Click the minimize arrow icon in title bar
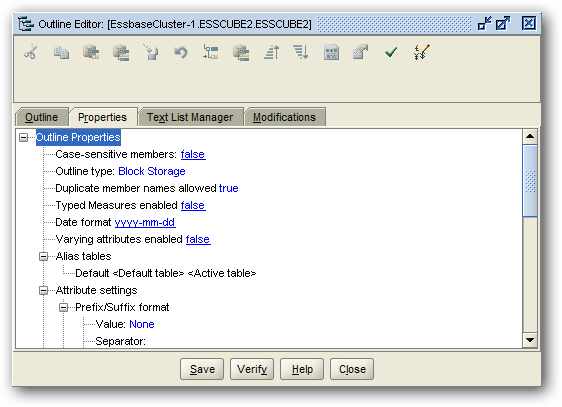 coord(485,23)
